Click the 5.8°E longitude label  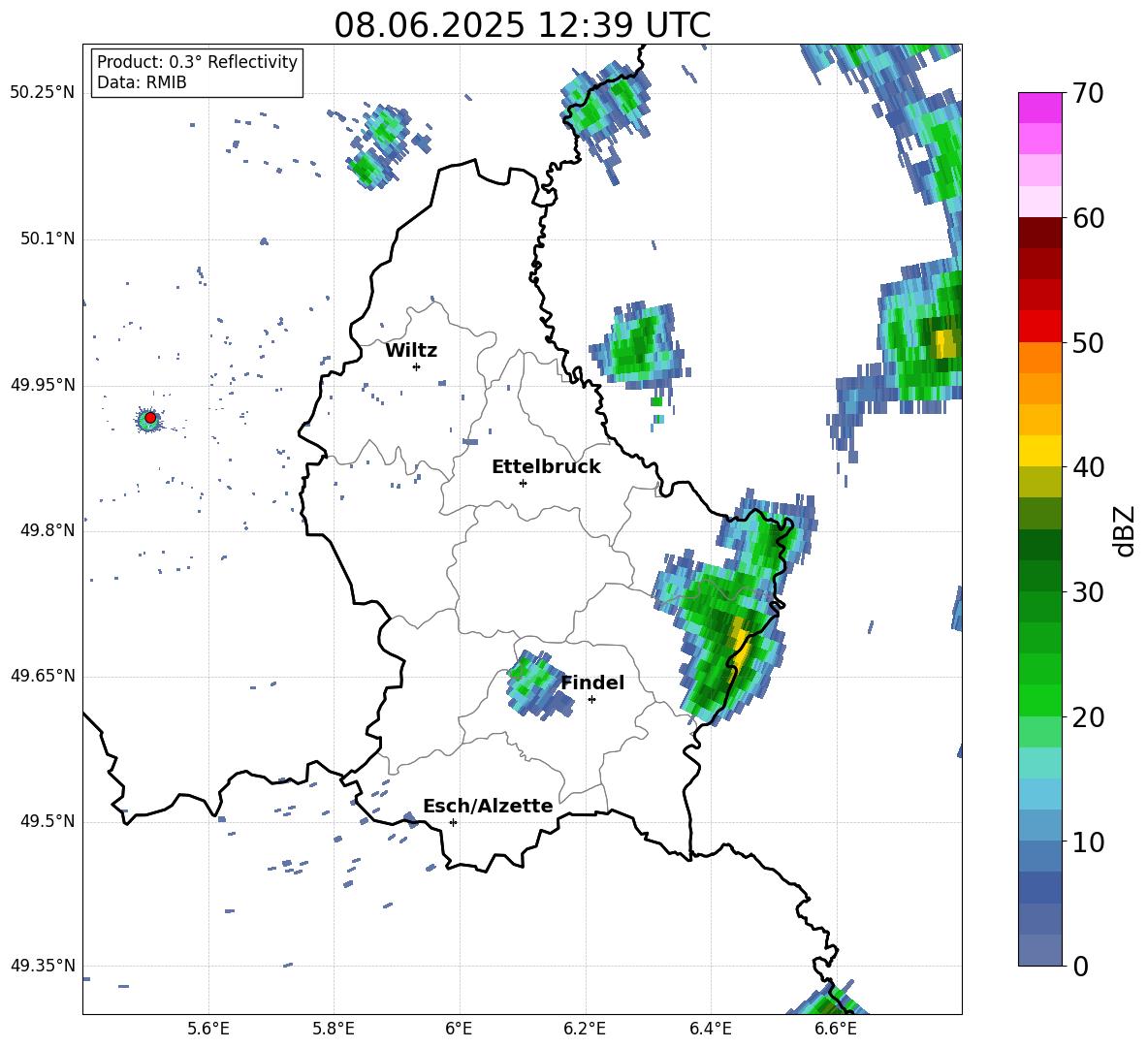334,1029
